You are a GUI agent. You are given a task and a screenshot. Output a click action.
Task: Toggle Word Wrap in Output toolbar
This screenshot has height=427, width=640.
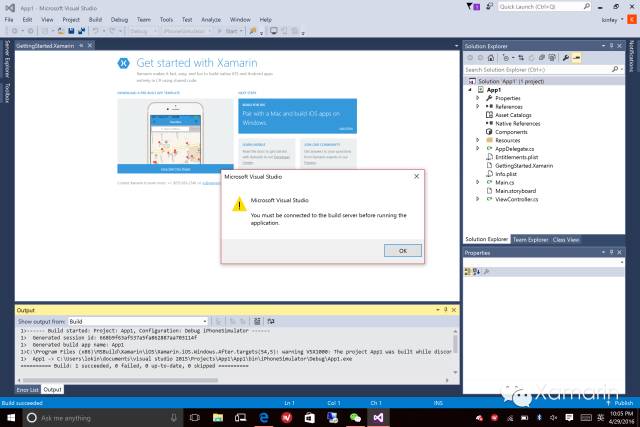(271, 322)
